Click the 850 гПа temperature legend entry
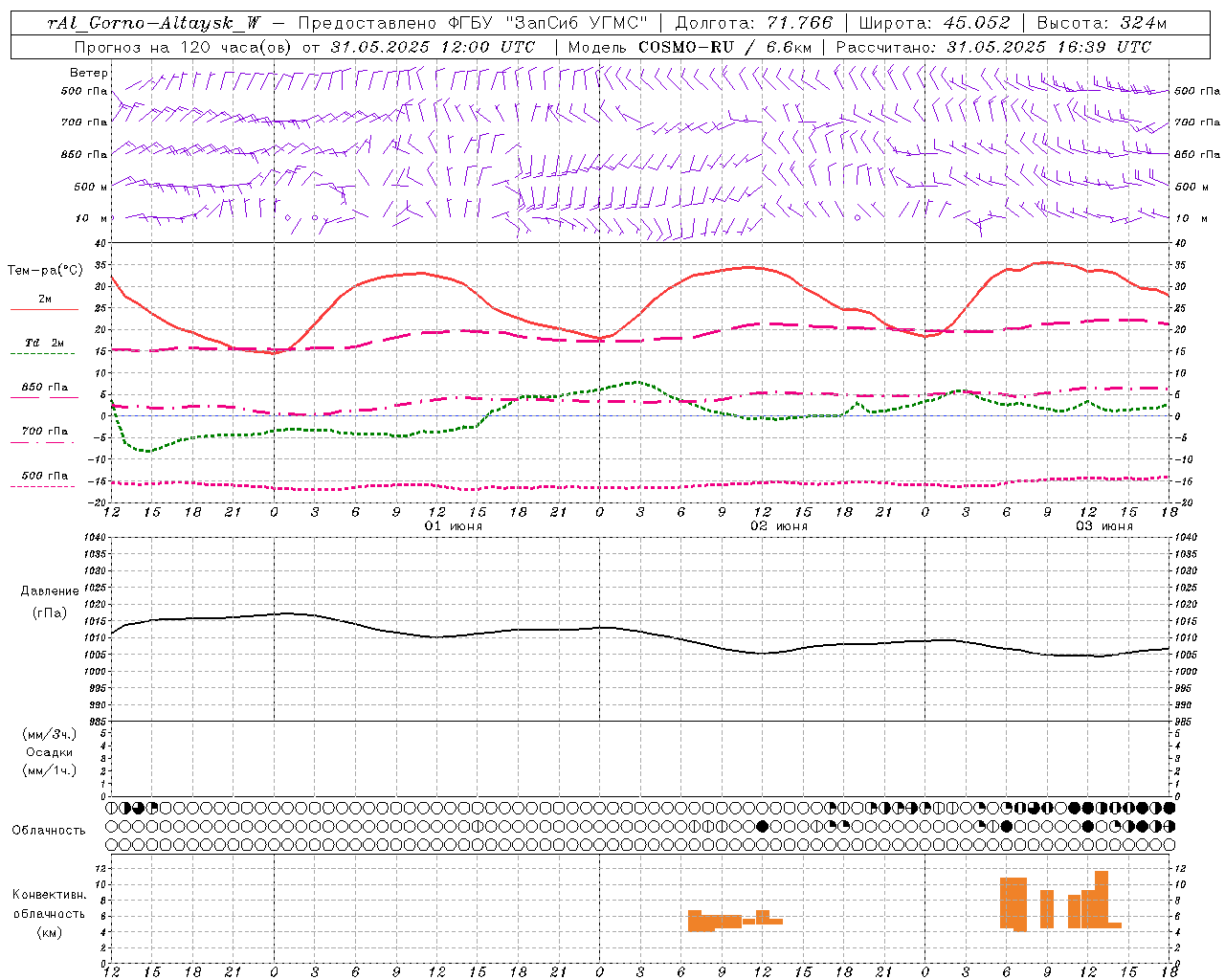This screenshot has height=980, width=1225. (45, 388)
